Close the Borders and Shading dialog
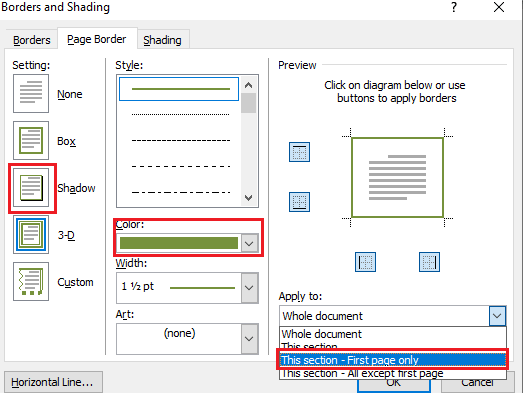The image size is (526, 393). [499, 7]
